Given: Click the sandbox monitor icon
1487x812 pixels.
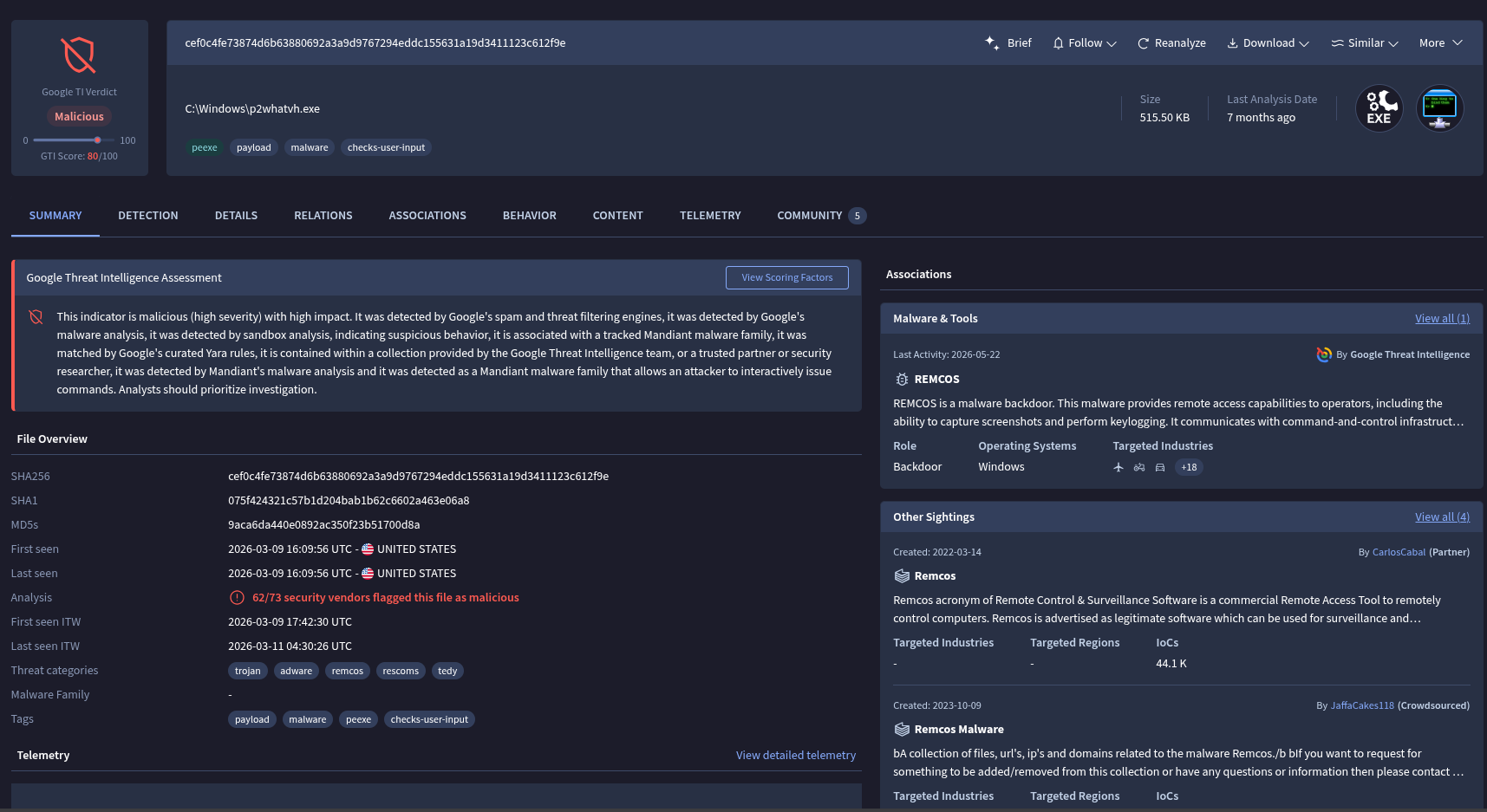Looking at the screenshot, I should tap(1439, 108).
